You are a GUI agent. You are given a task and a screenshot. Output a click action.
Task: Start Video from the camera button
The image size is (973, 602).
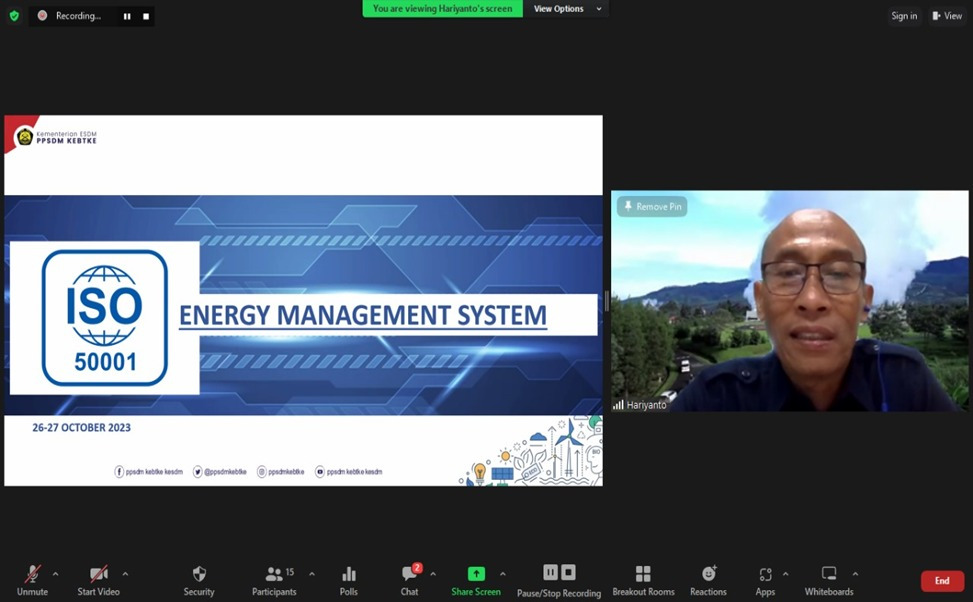click(x=98, y=580)
